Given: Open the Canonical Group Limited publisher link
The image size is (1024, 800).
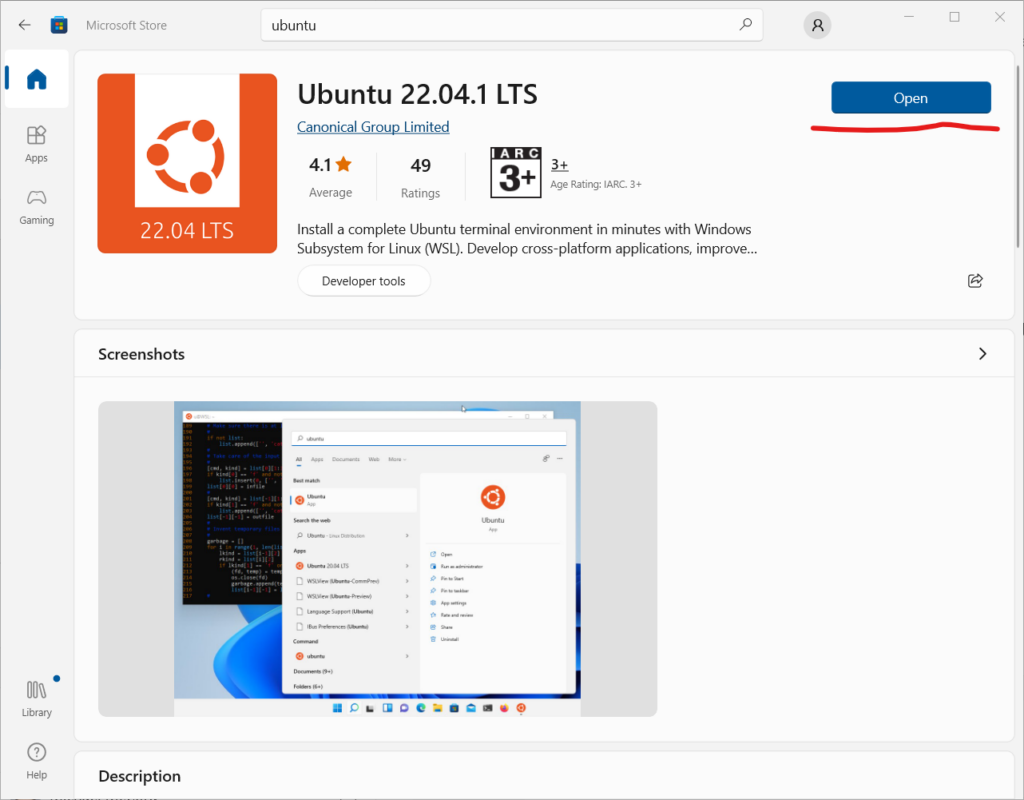Looking at the screenshot, I should [373, 127].
